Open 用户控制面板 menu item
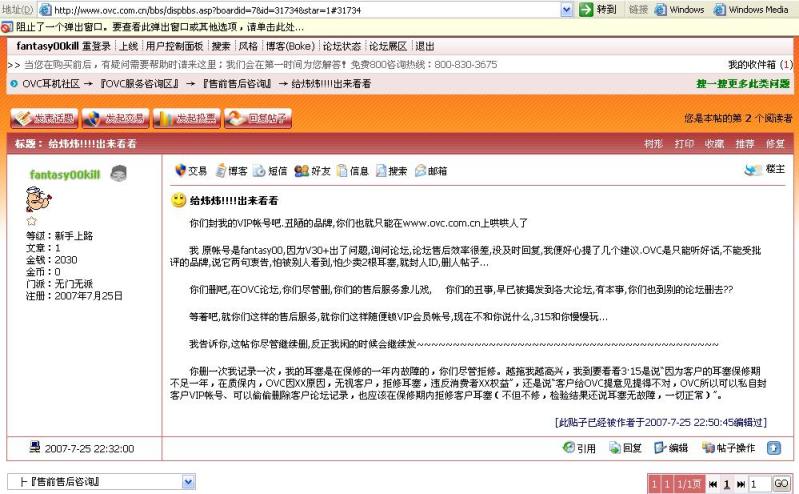 click(174, 46)
